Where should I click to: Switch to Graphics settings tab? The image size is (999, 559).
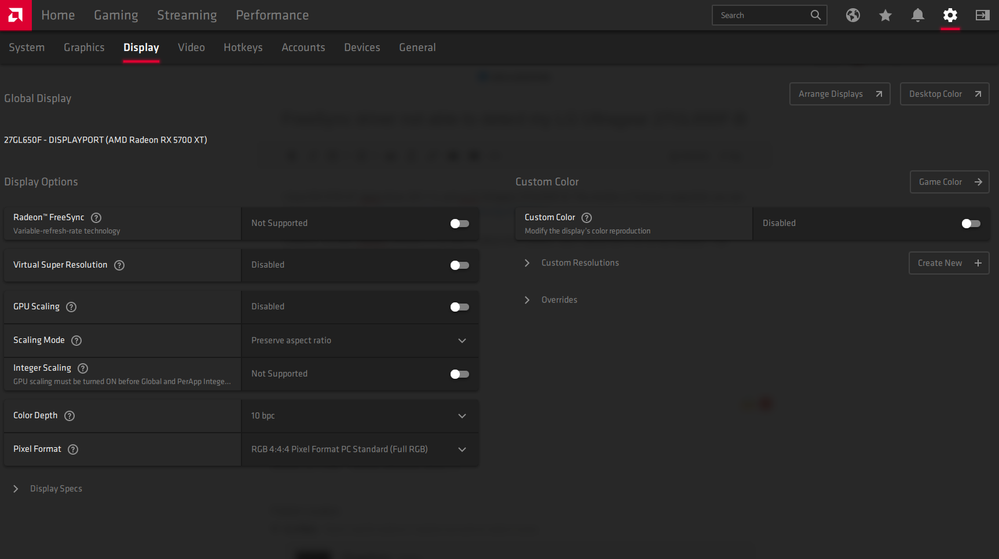(x=84, y=47)
